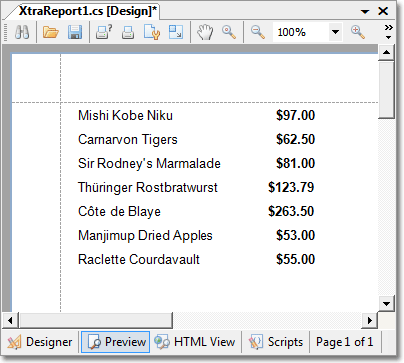Click the Thüringer Rostbratwurst row text

(x=148, y=187)
